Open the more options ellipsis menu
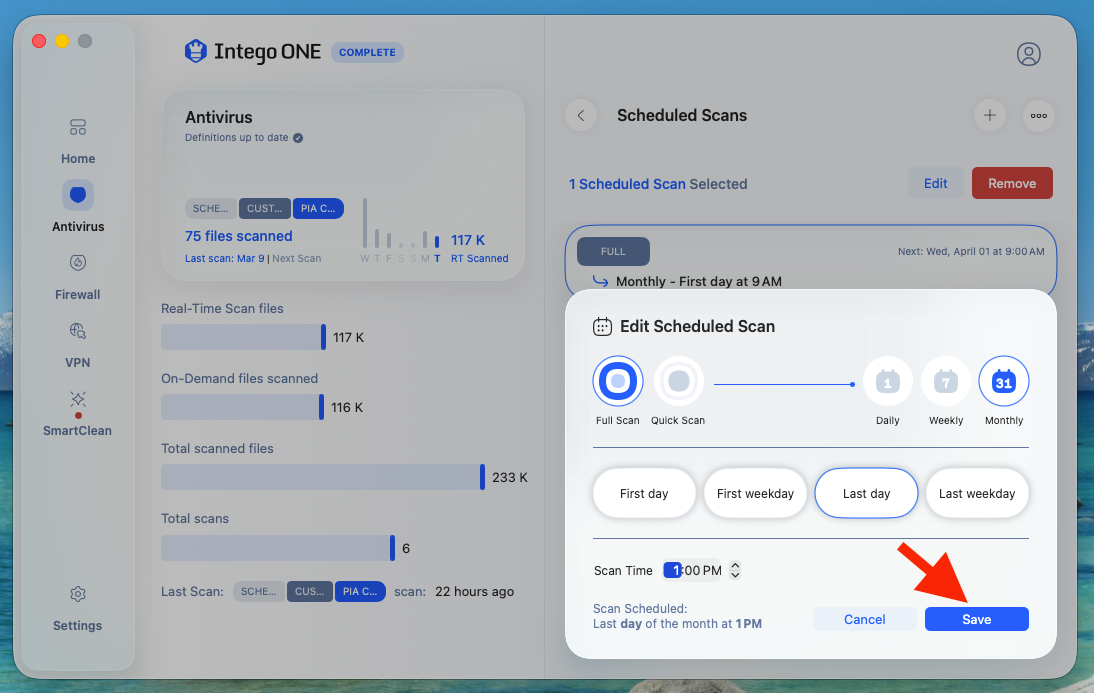1094x693 pixels. [x=1038, y=115]
